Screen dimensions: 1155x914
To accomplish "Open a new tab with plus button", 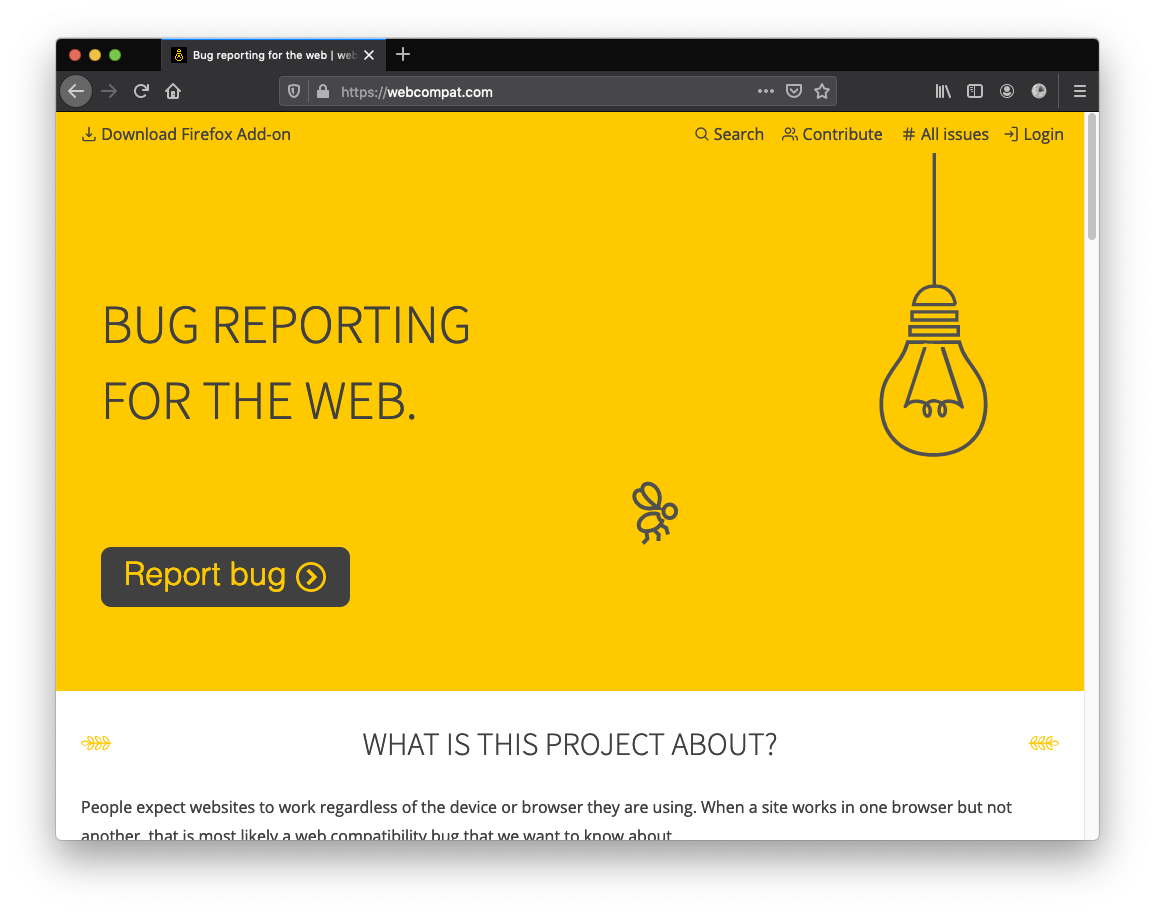I will [403, 55].
